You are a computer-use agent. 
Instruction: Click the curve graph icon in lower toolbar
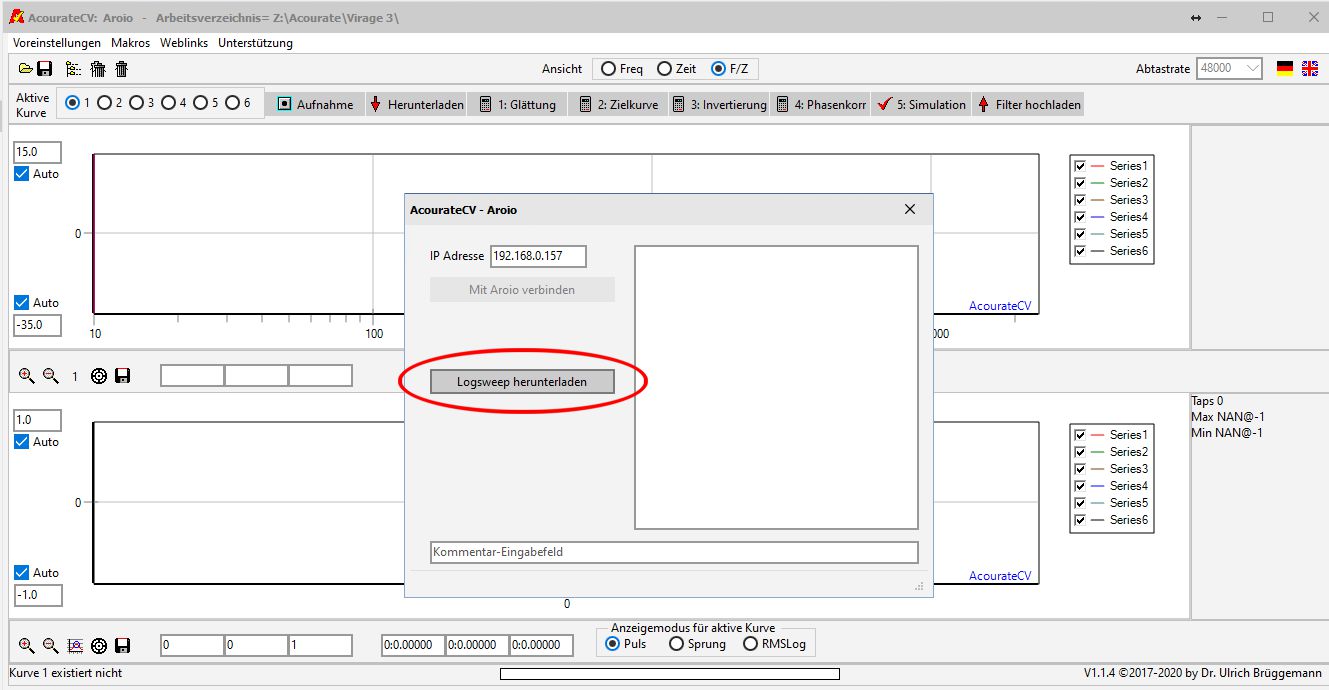point(75,646)
